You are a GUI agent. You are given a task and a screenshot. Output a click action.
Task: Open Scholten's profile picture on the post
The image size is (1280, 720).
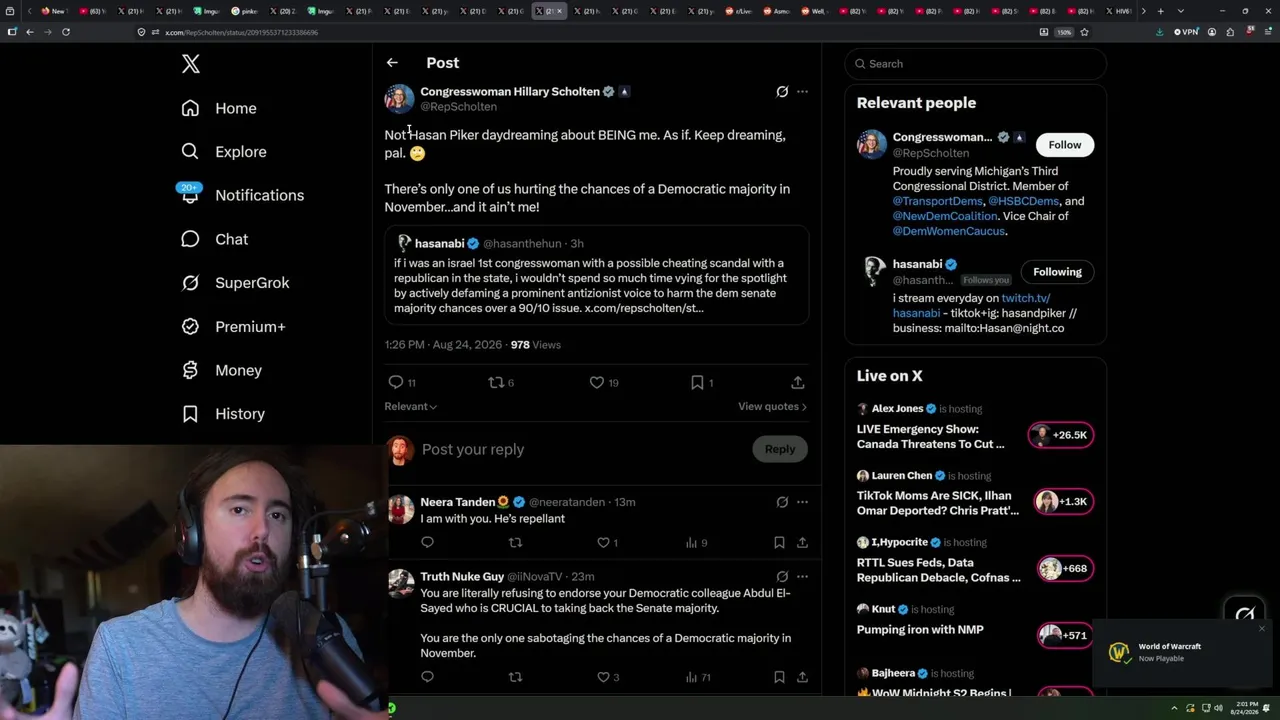coord(399,99)
